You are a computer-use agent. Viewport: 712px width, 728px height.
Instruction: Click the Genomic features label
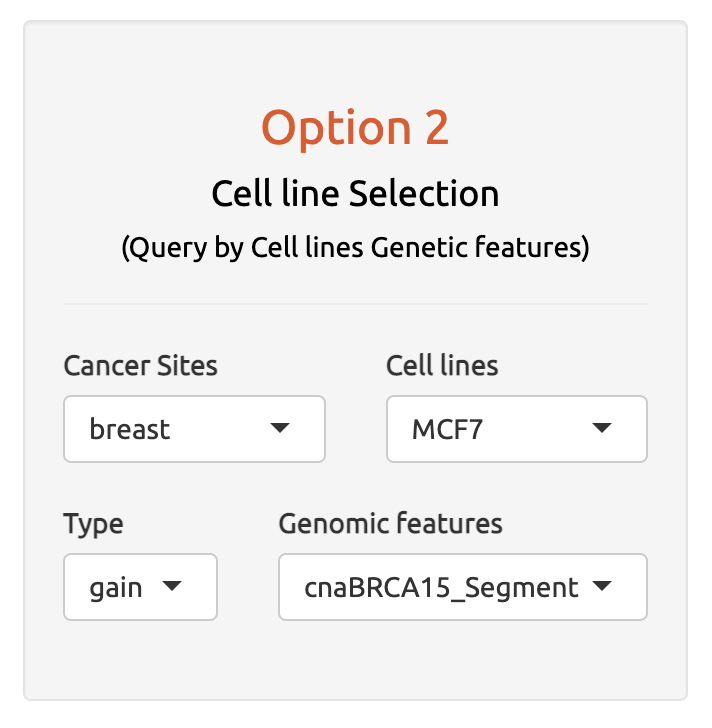click(x=390, y=524)
